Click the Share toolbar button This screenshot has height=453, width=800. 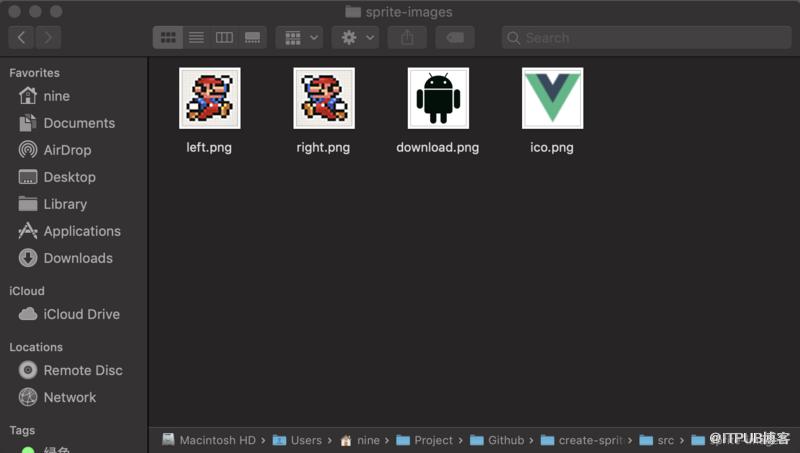(407, 38)
